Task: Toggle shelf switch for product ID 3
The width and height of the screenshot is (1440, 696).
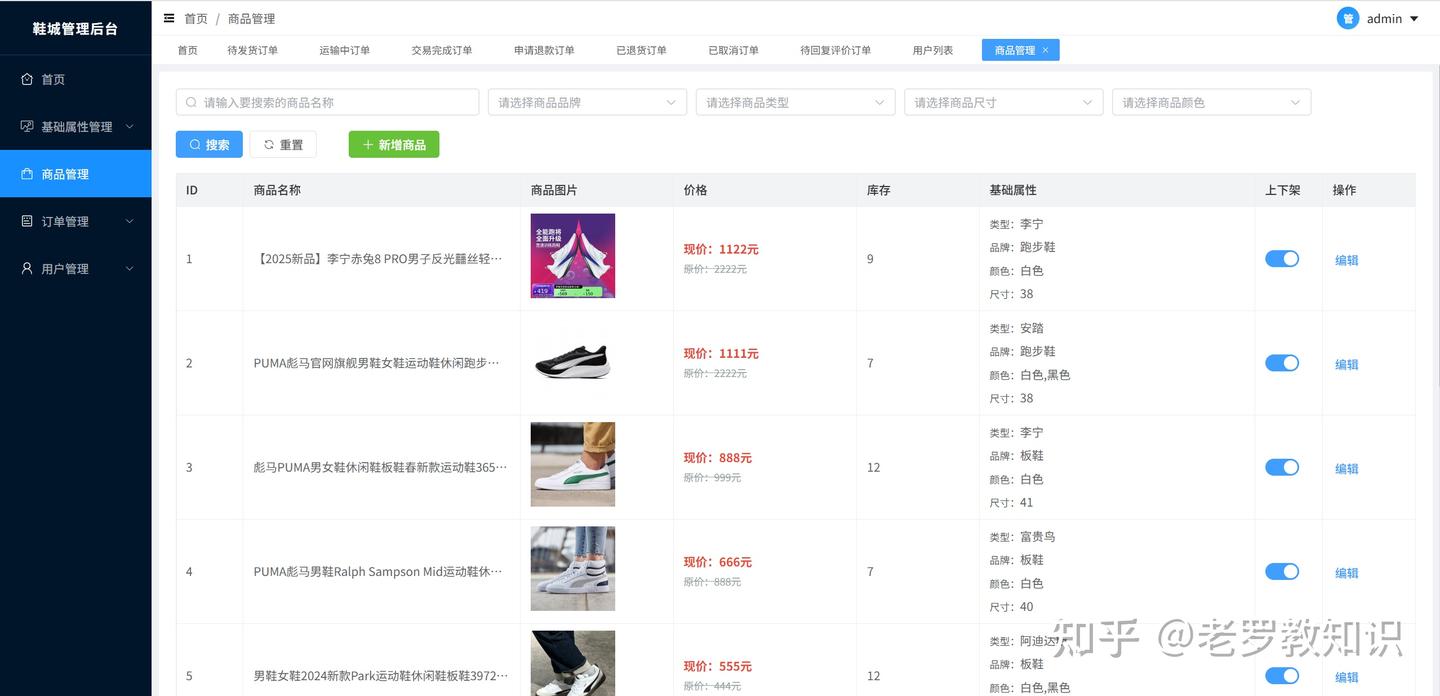Action: 1282,467
